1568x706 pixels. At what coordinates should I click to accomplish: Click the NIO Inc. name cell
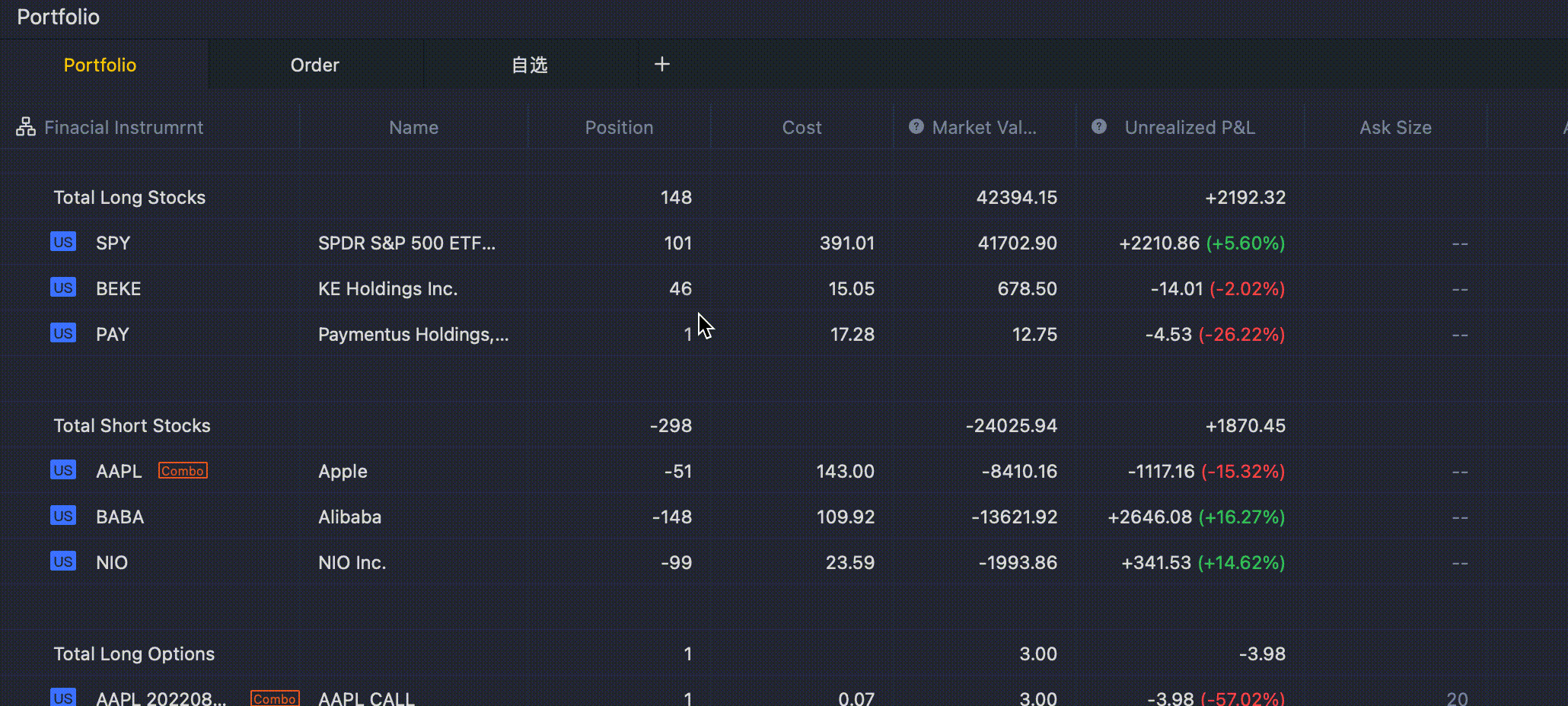tap(352, 562)
